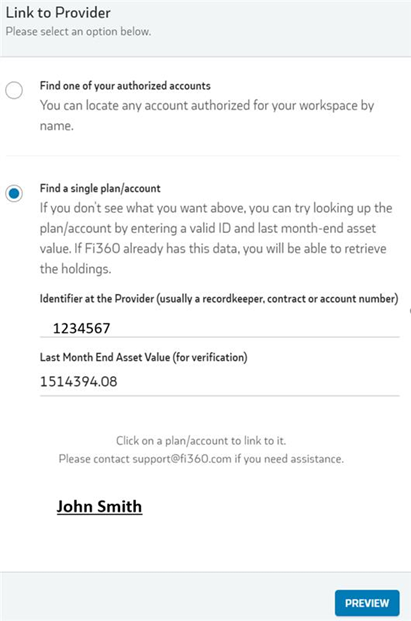Click the support@fi360.com email address
This screenshot has height=621, width=411.
point(182,459)
